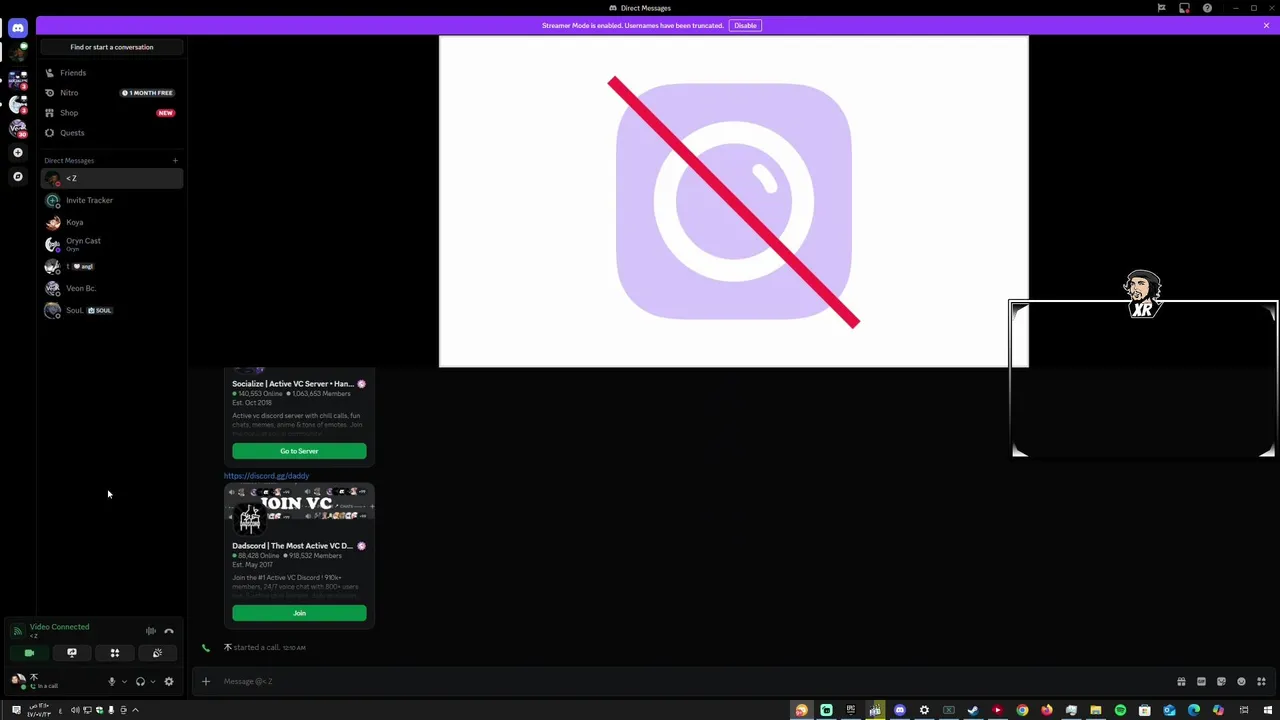Open discord.gg/daddy invite link

point(267,476)
